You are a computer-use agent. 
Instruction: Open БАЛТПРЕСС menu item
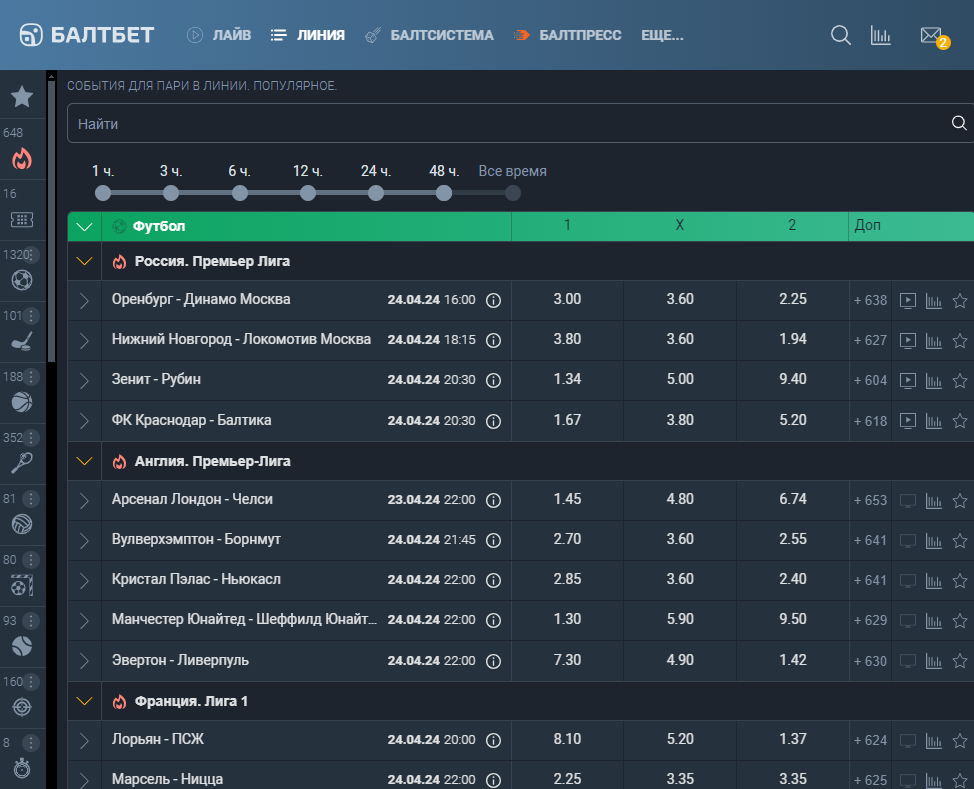(x=568, y=35)
